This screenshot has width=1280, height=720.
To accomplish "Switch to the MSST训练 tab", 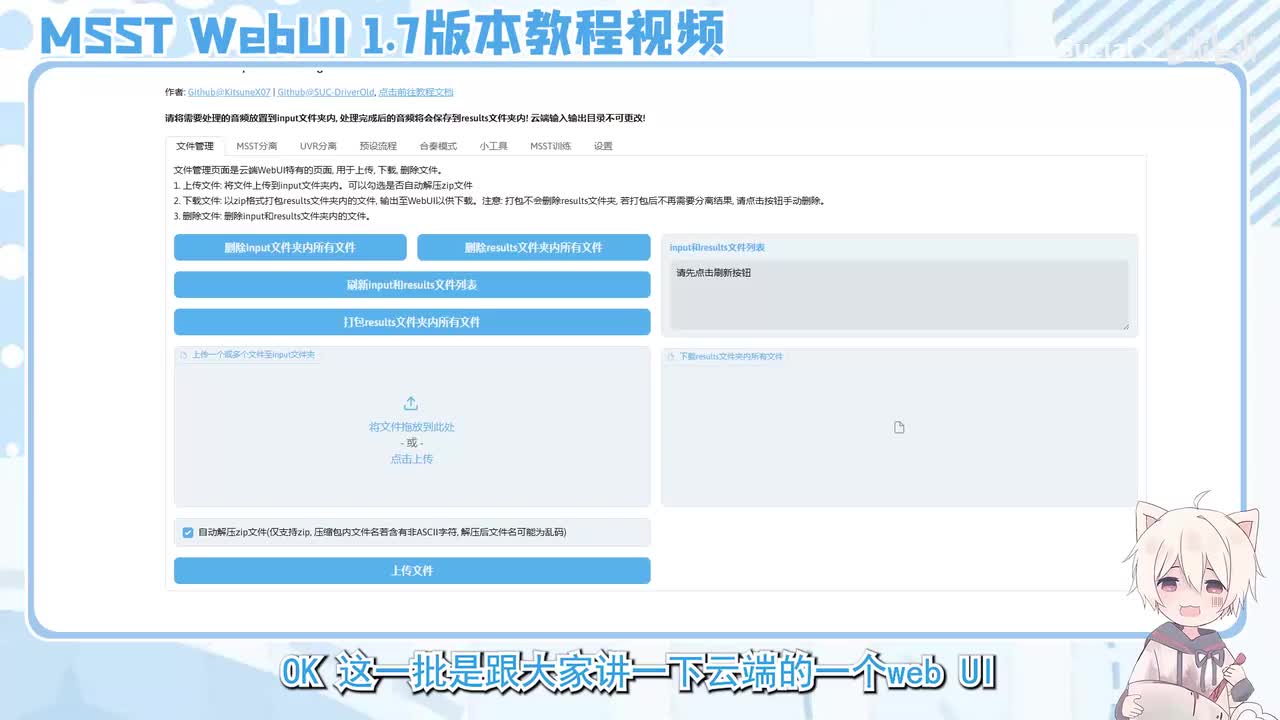I will click(x=551, y=146).
